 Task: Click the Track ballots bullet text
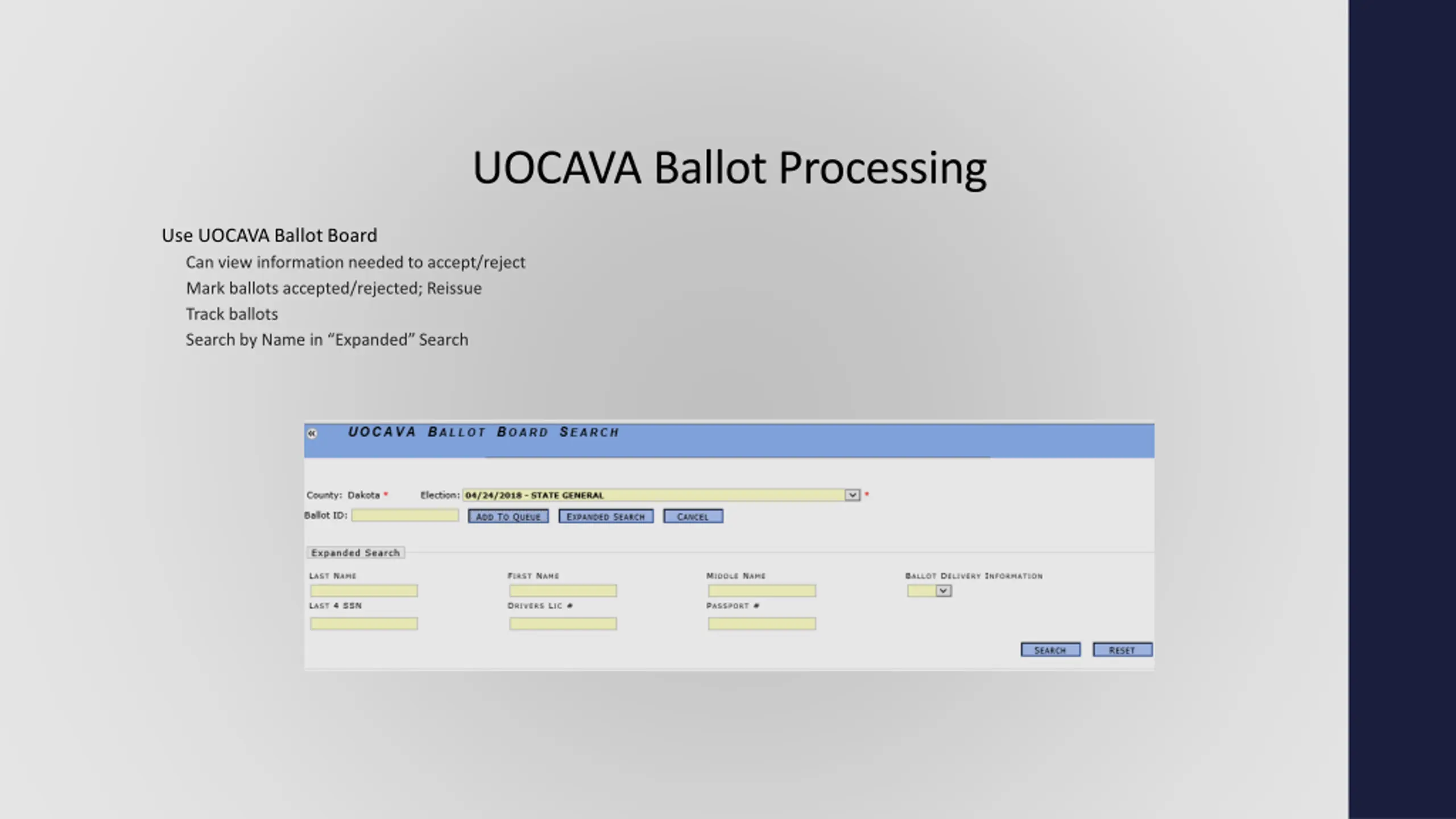pyautogui.click(x=232, y=314)
